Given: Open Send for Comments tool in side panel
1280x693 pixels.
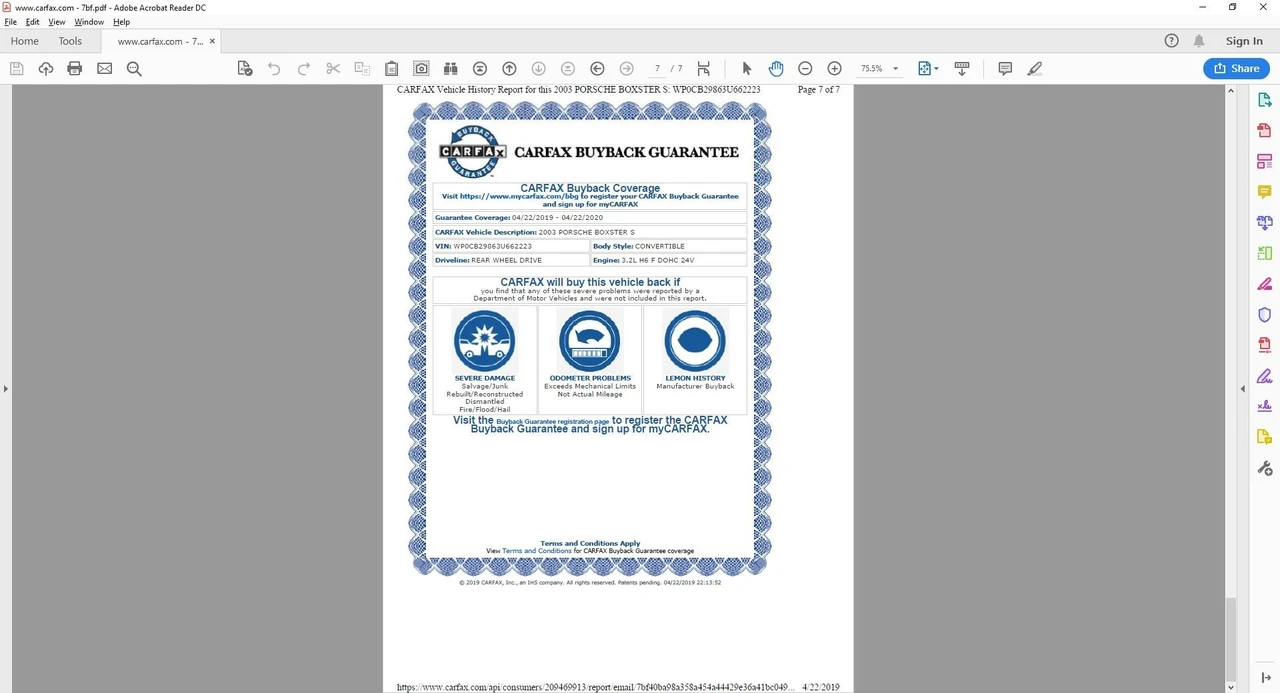Looking at the screenshot, I should 1264,437.
